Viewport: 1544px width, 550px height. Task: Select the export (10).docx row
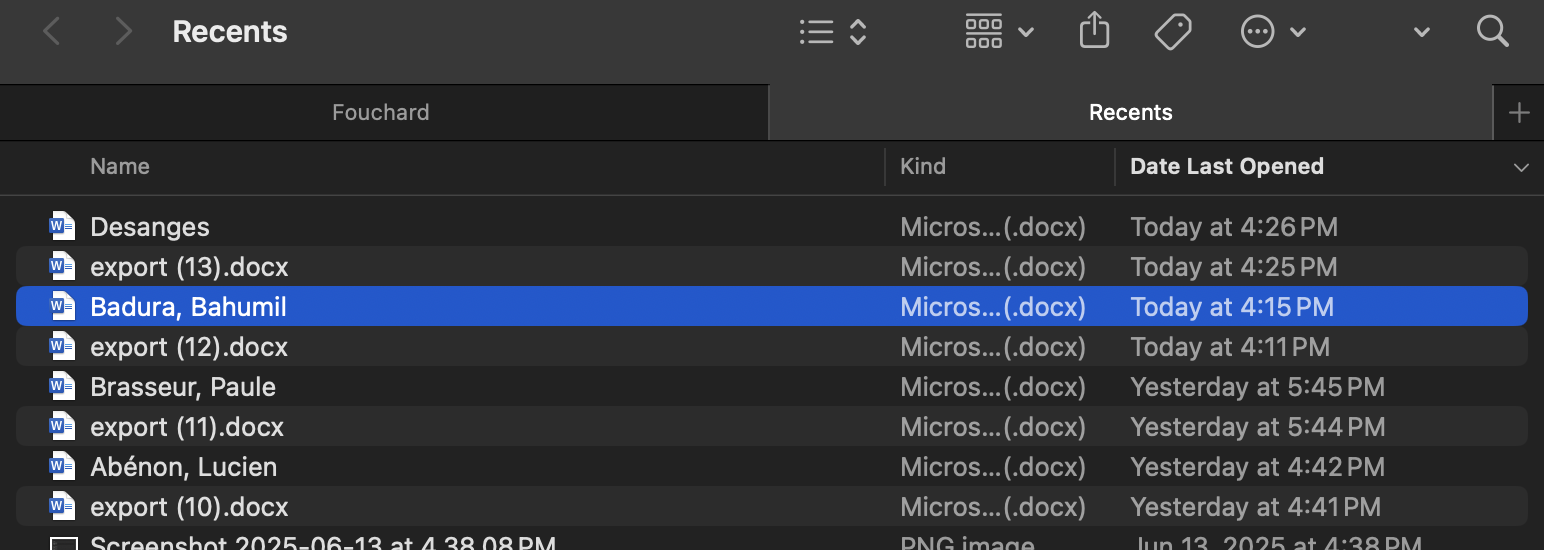(189, 507)
